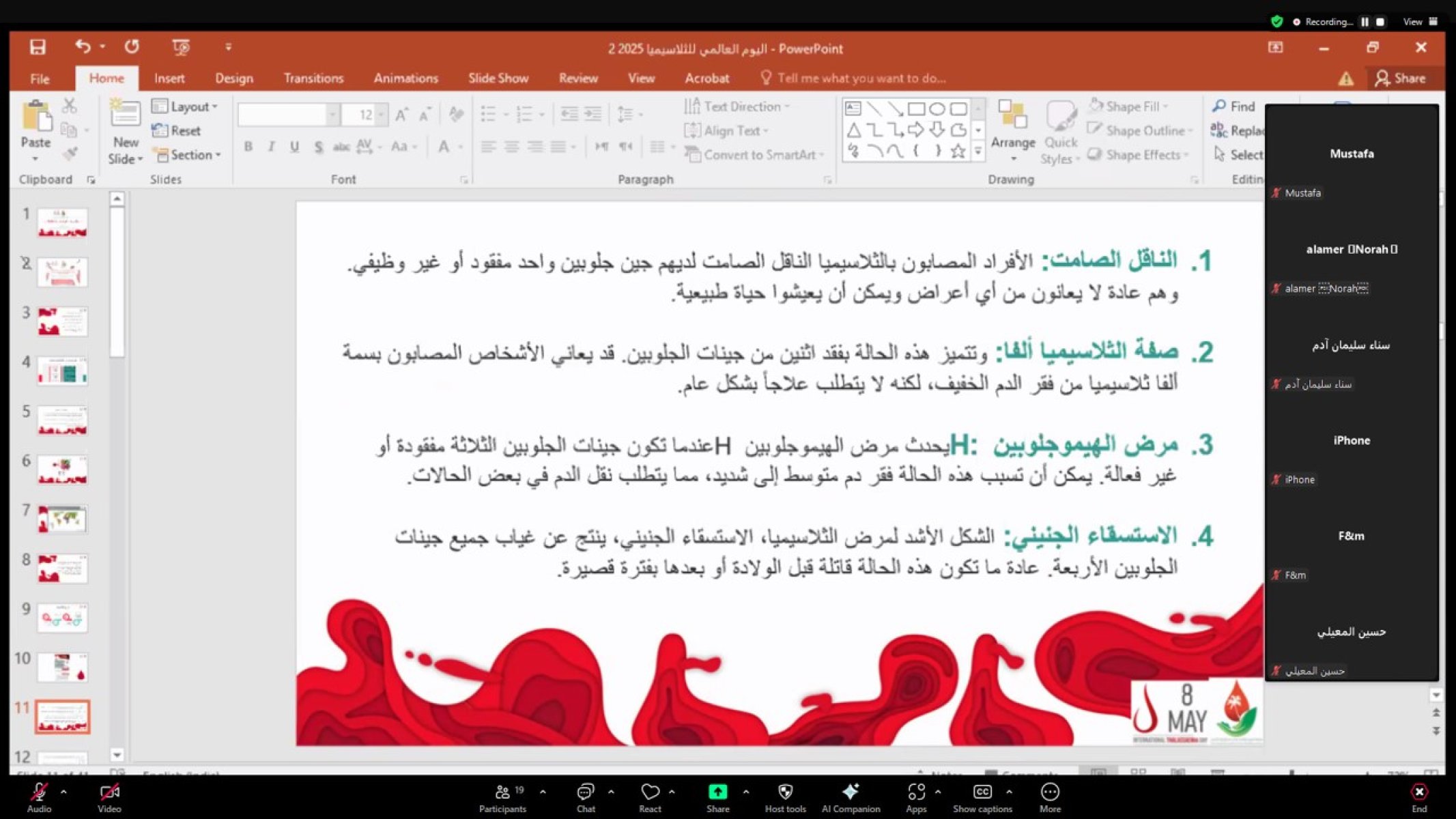Click Zoom More options icon
This screenshot has height=819, width=1456.
tap(1050, 797)
